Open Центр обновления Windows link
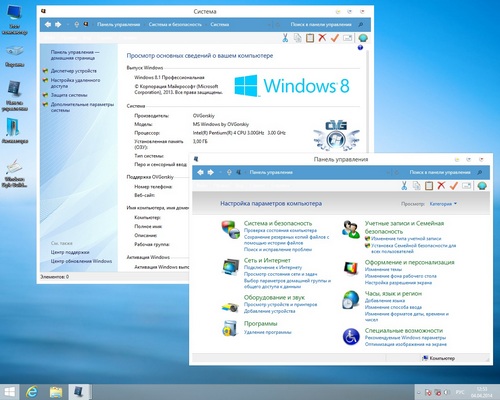This screenshot has height=400, width=500. 81,261
